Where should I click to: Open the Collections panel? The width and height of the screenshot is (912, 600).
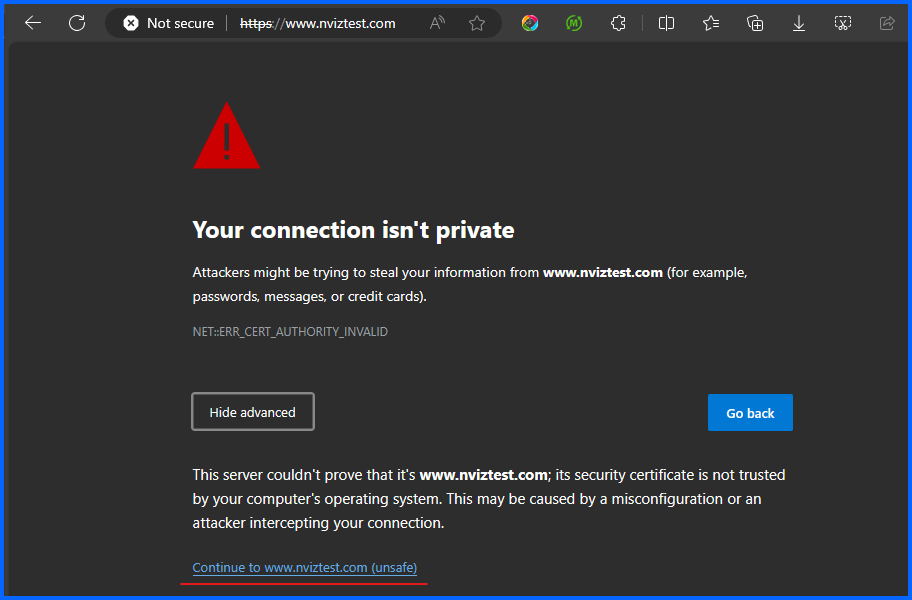(x=755, y=23)
